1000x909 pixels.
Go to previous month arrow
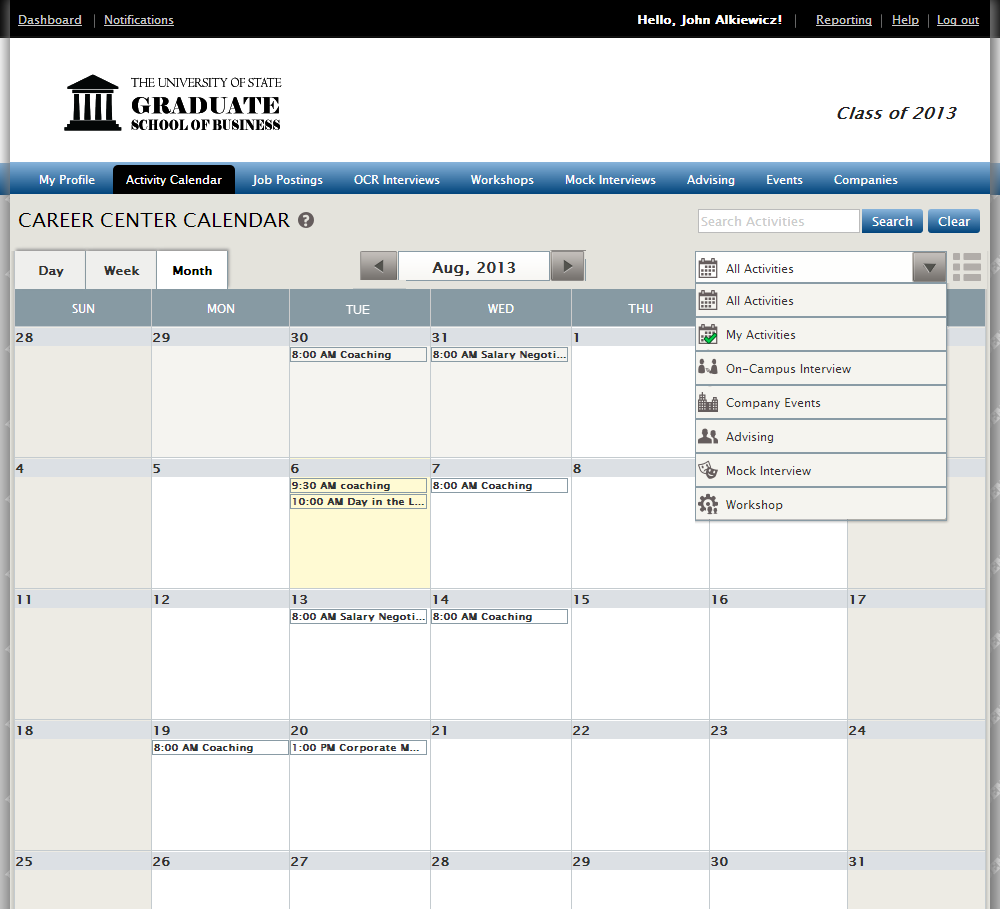coord(379,266)
